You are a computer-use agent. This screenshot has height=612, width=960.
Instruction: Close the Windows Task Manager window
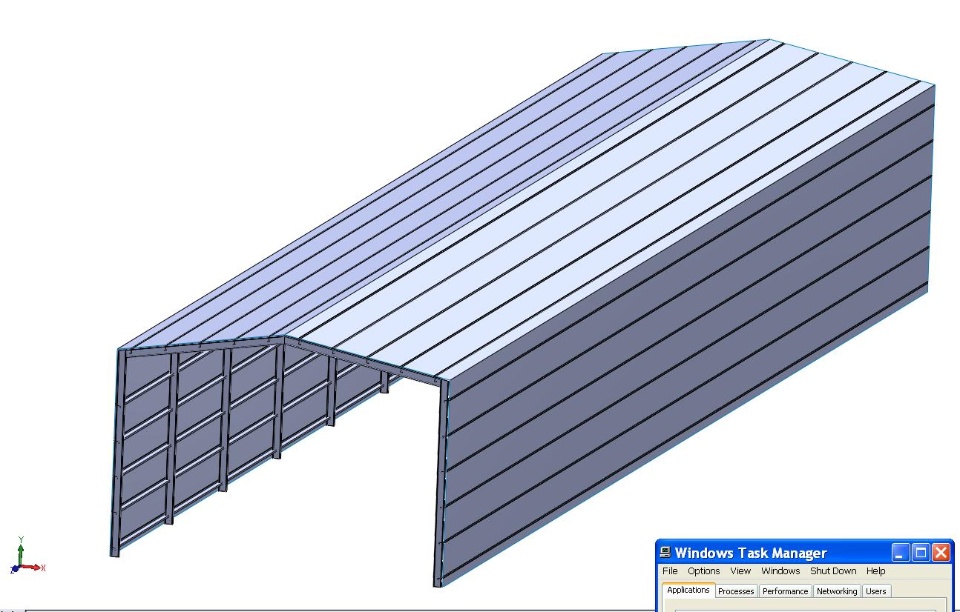click(940, 553)
